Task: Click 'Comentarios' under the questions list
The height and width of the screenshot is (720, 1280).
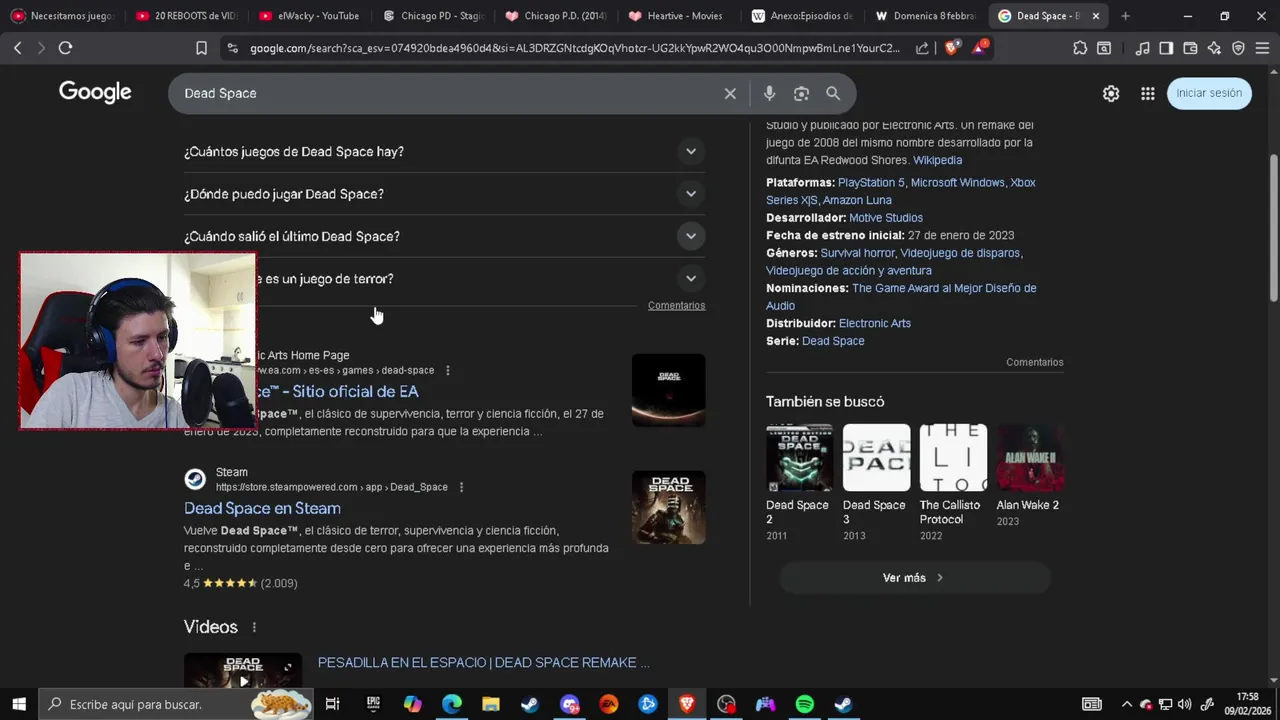Action: (676, 306)
